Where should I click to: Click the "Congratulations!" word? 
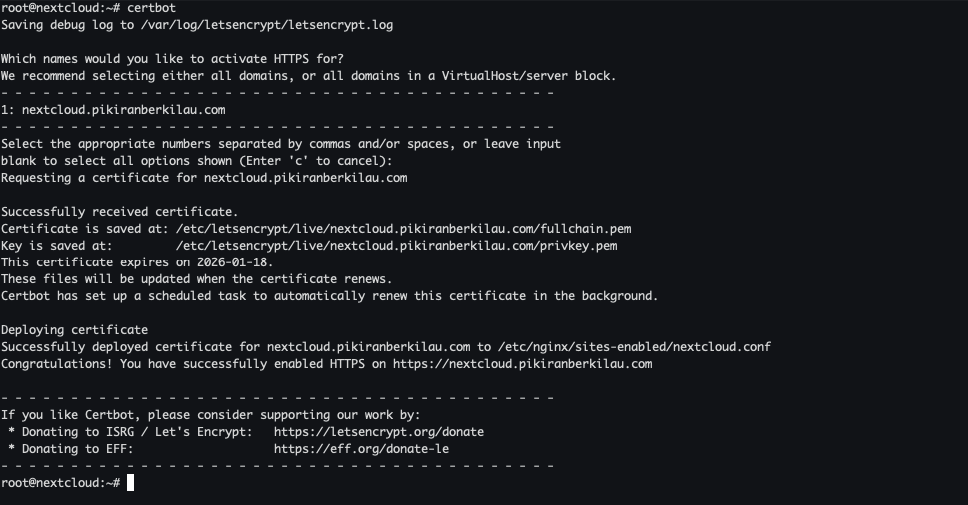click(57, 364)
